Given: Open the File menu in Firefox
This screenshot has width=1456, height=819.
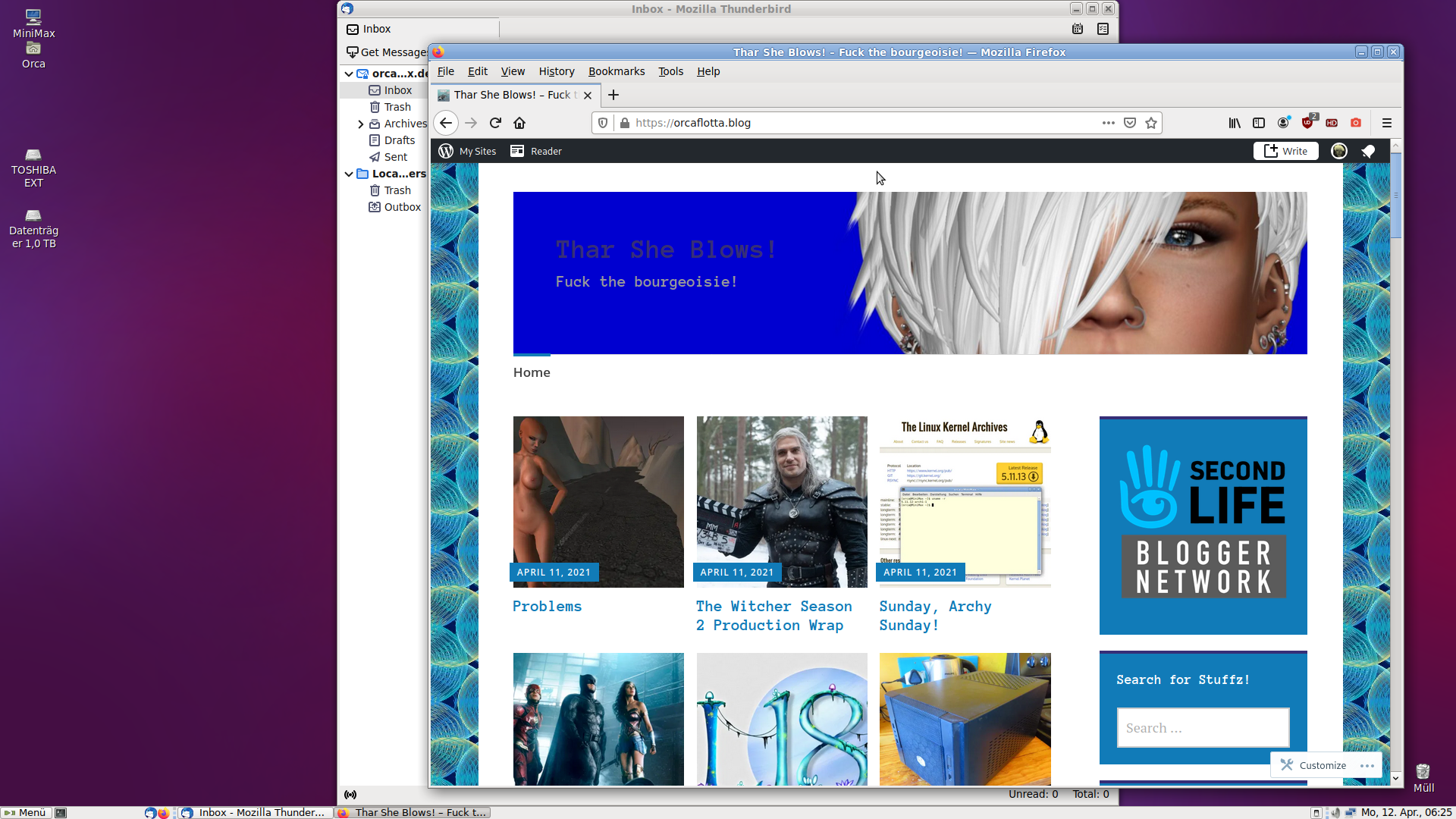Looking at the screenshot, I should click(446, 71).
